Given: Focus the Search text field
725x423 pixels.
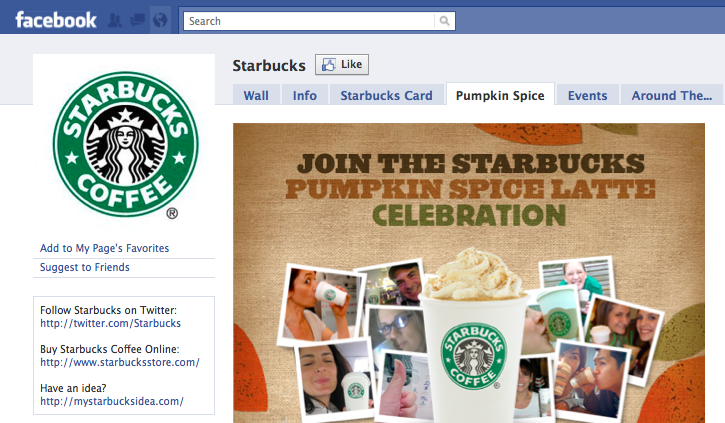Looking at the screenshot, I should pyautogui.click(x=309, y=21).
